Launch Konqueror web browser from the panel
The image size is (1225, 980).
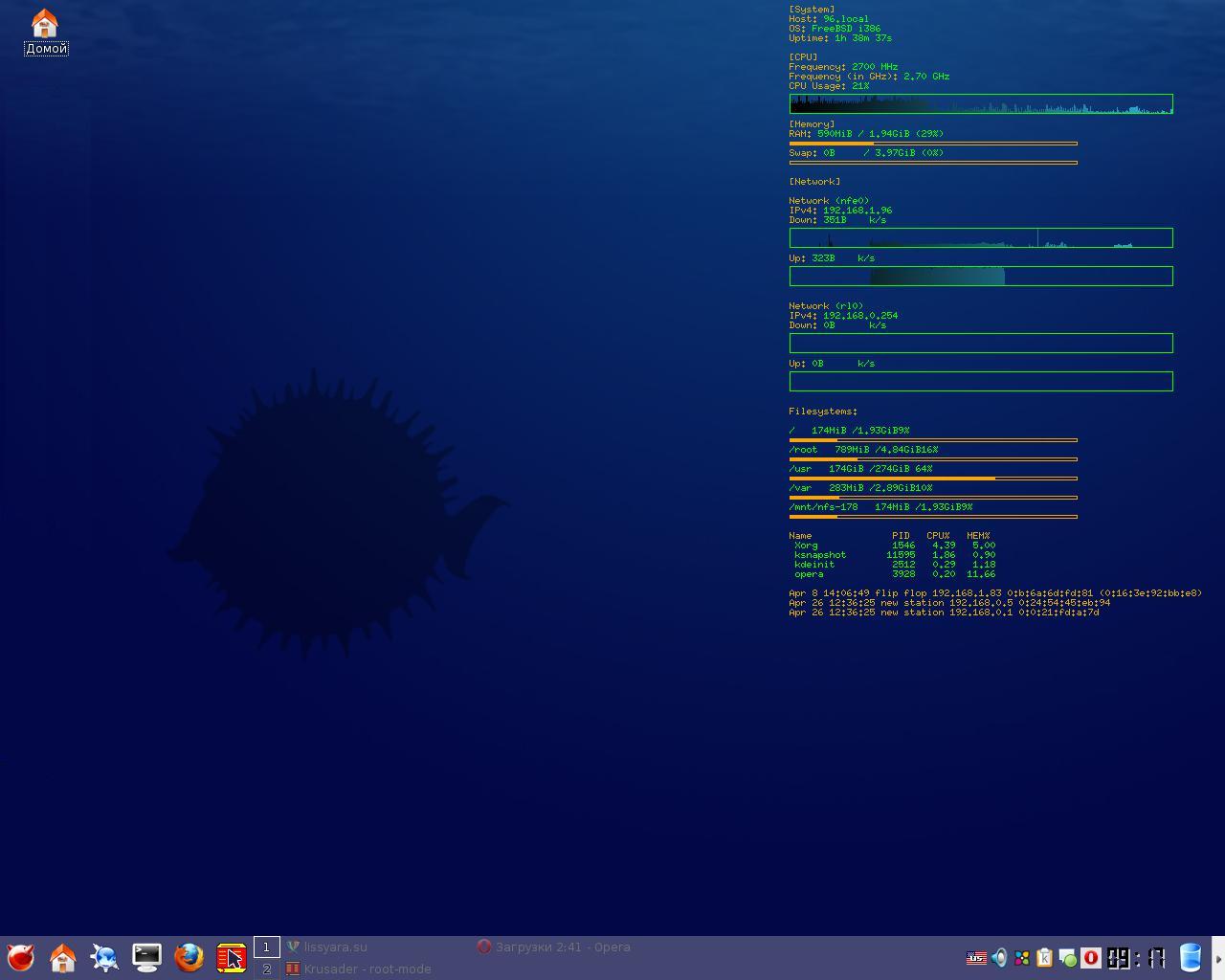(104, 957)
